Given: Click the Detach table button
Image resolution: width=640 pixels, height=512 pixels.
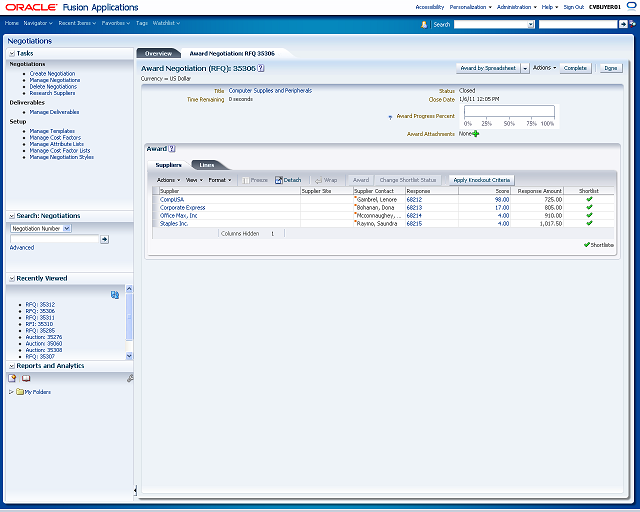Looking at the screenshot, I should [288, 180].
